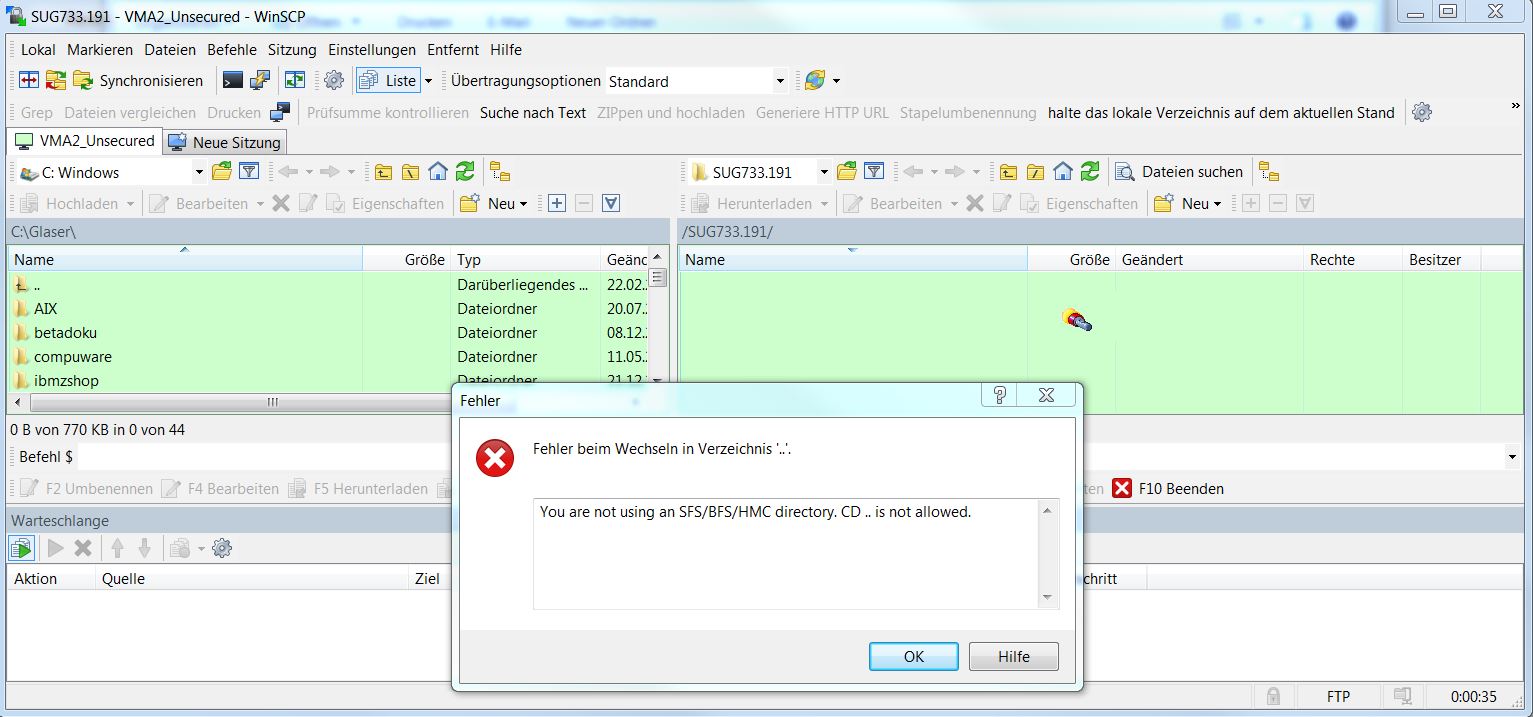This screenshot has width=1533, height=717.
Task: Toggle the Liste queue view button
Action: tap(390, 81)
